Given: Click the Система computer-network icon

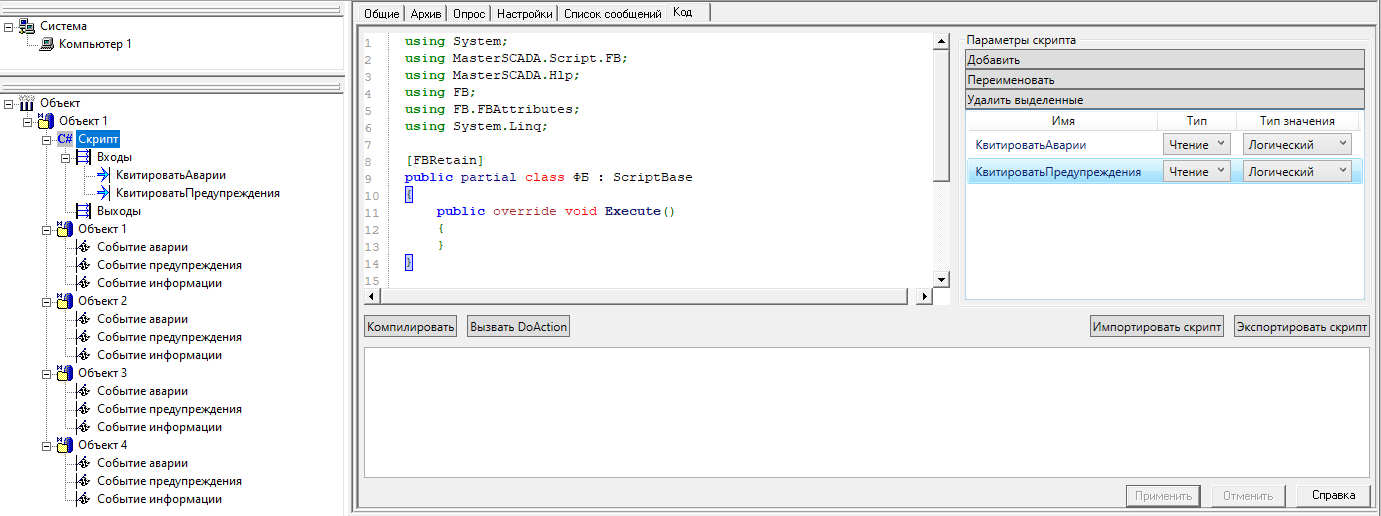Looking at the screenshot, I should [27, 26].
